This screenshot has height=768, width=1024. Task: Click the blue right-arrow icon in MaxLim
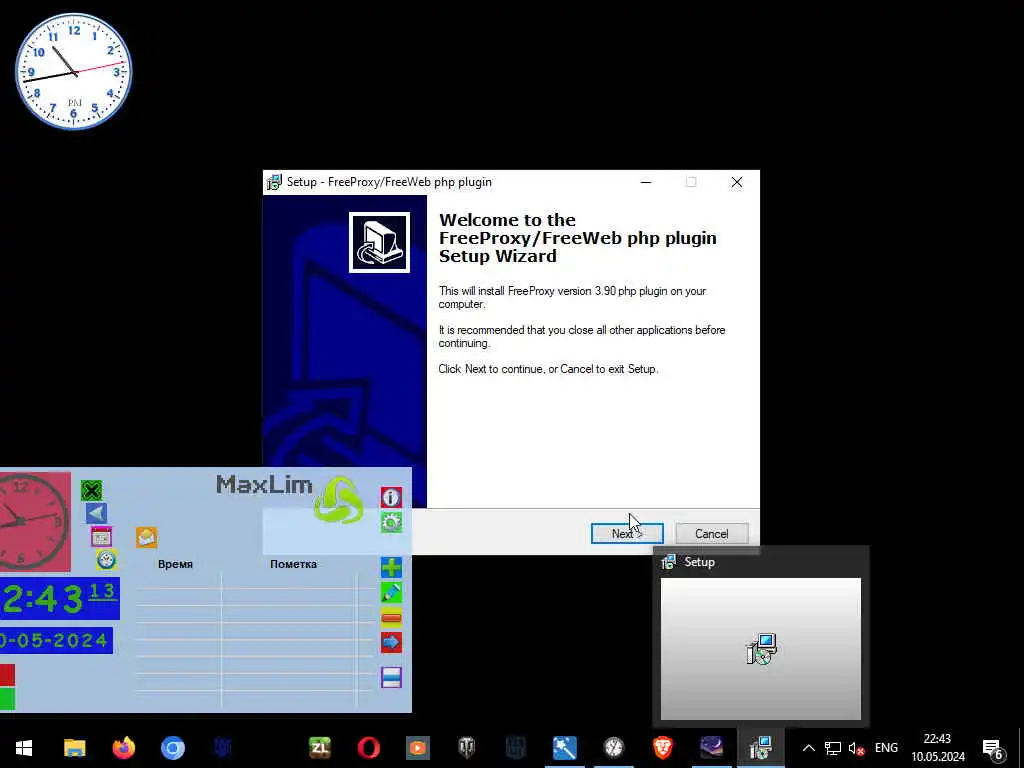coord(391,643)
